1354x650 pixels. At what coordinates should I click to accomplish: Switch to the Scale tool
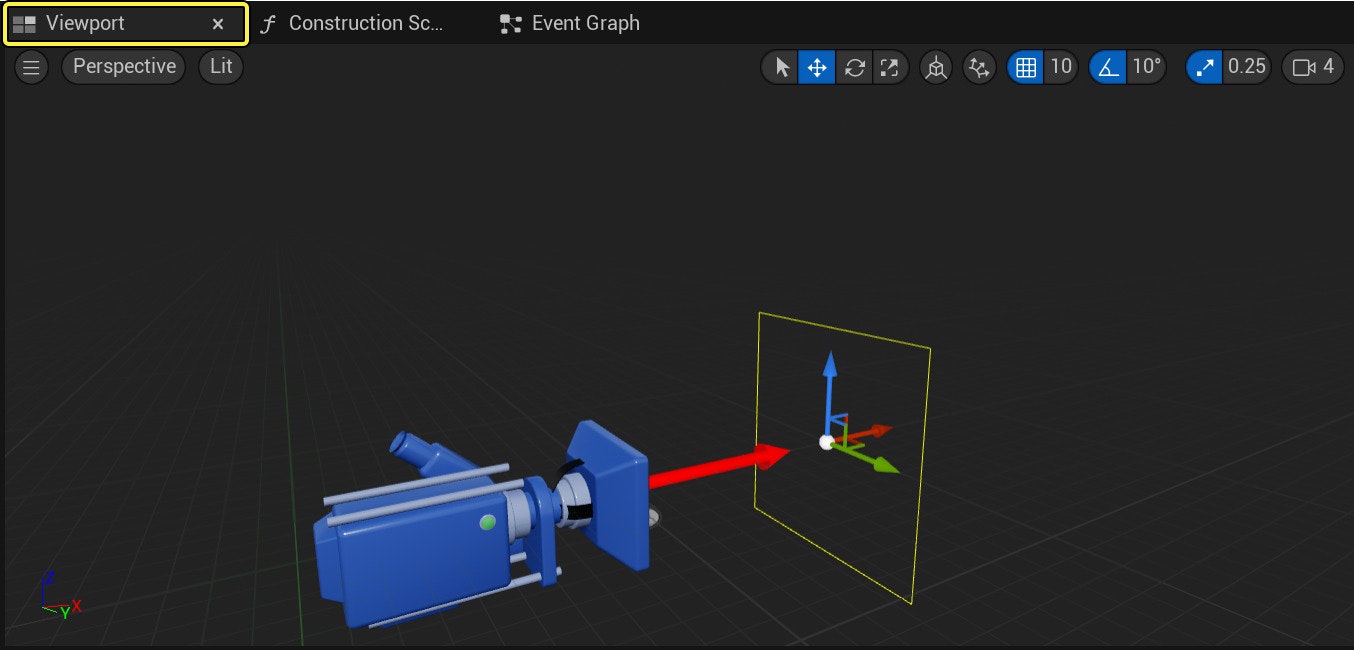point(890,67)
